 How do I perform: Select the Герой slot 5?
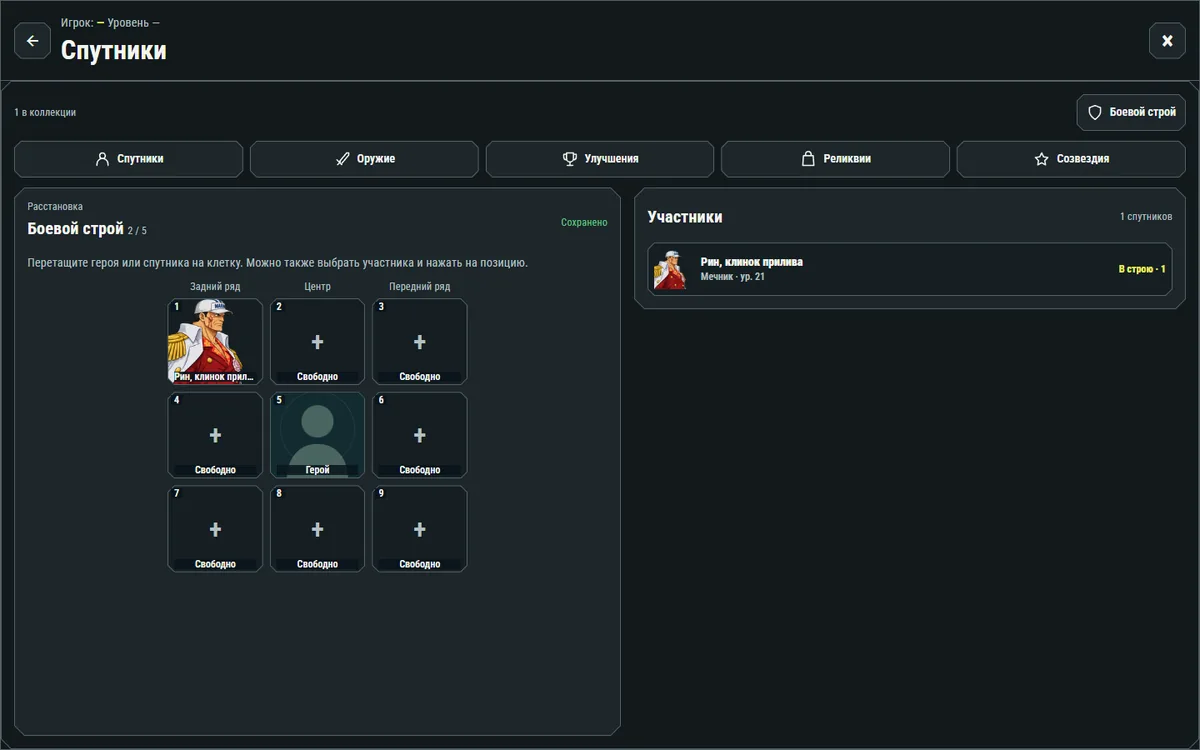pyautogui.click(x=317, y=435)
